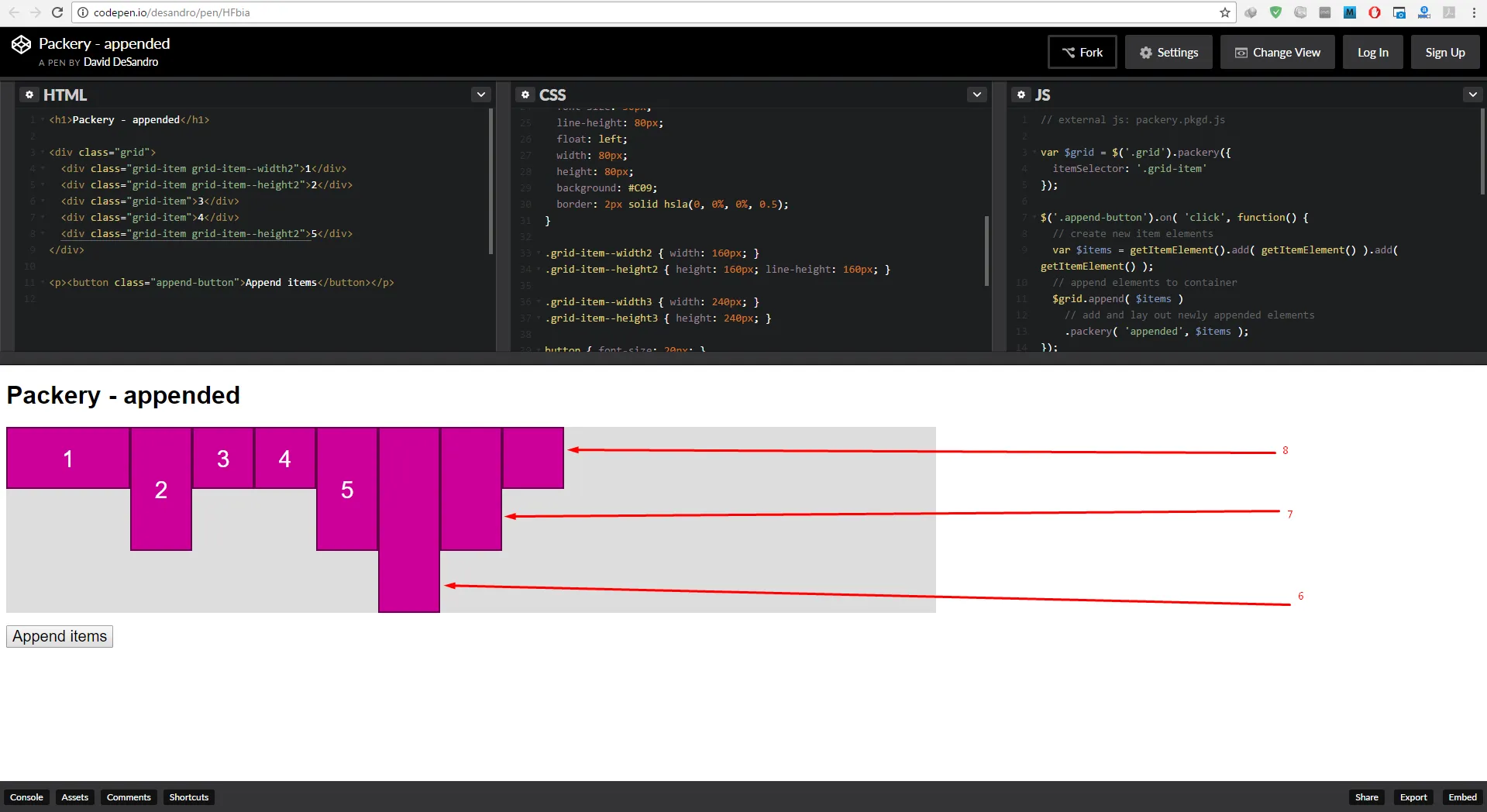Go forward in browser history
Screen dimensions: 1487x812
[x=36, y=12]
